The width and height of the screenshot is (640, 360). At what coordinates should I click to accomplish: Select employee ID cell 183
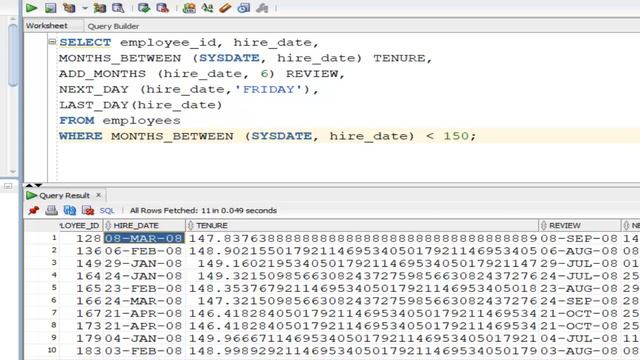pyautogui.click(x=82, y=351)
